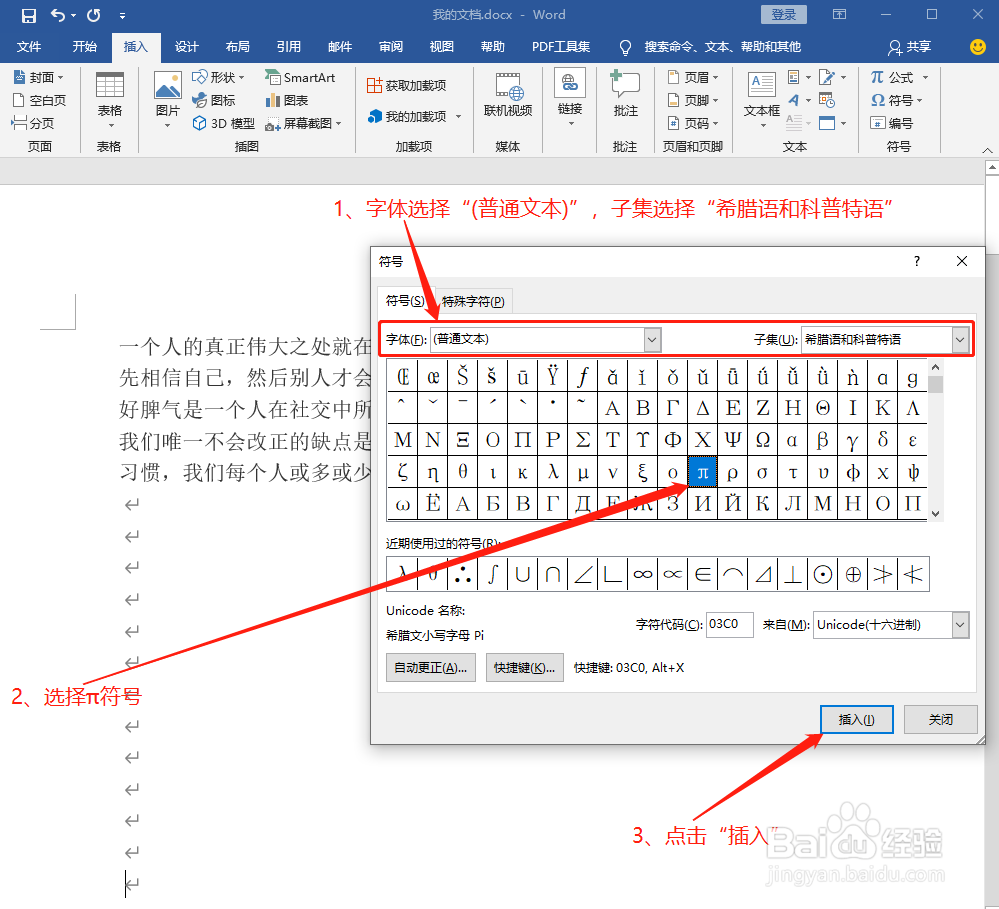
Task: Open the links (链接) menu
Action: click(x=570, y=98)
